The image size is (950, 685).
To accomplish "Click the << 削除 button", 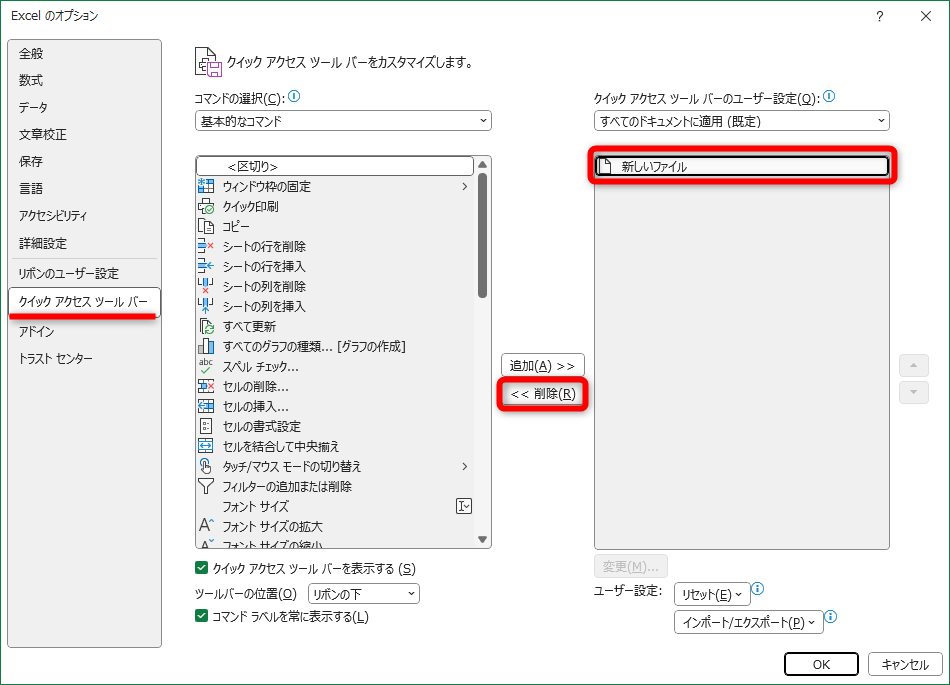I will coord(542,394).
